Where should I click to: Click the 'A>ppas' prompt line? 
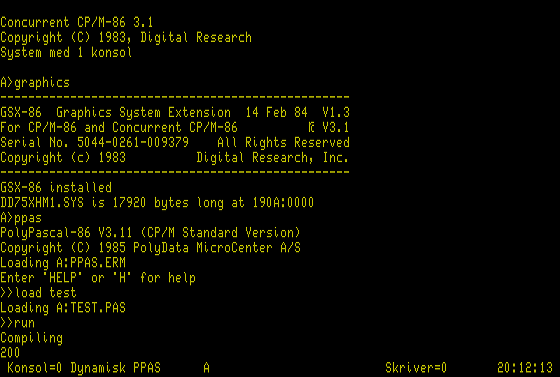point(21,218)
